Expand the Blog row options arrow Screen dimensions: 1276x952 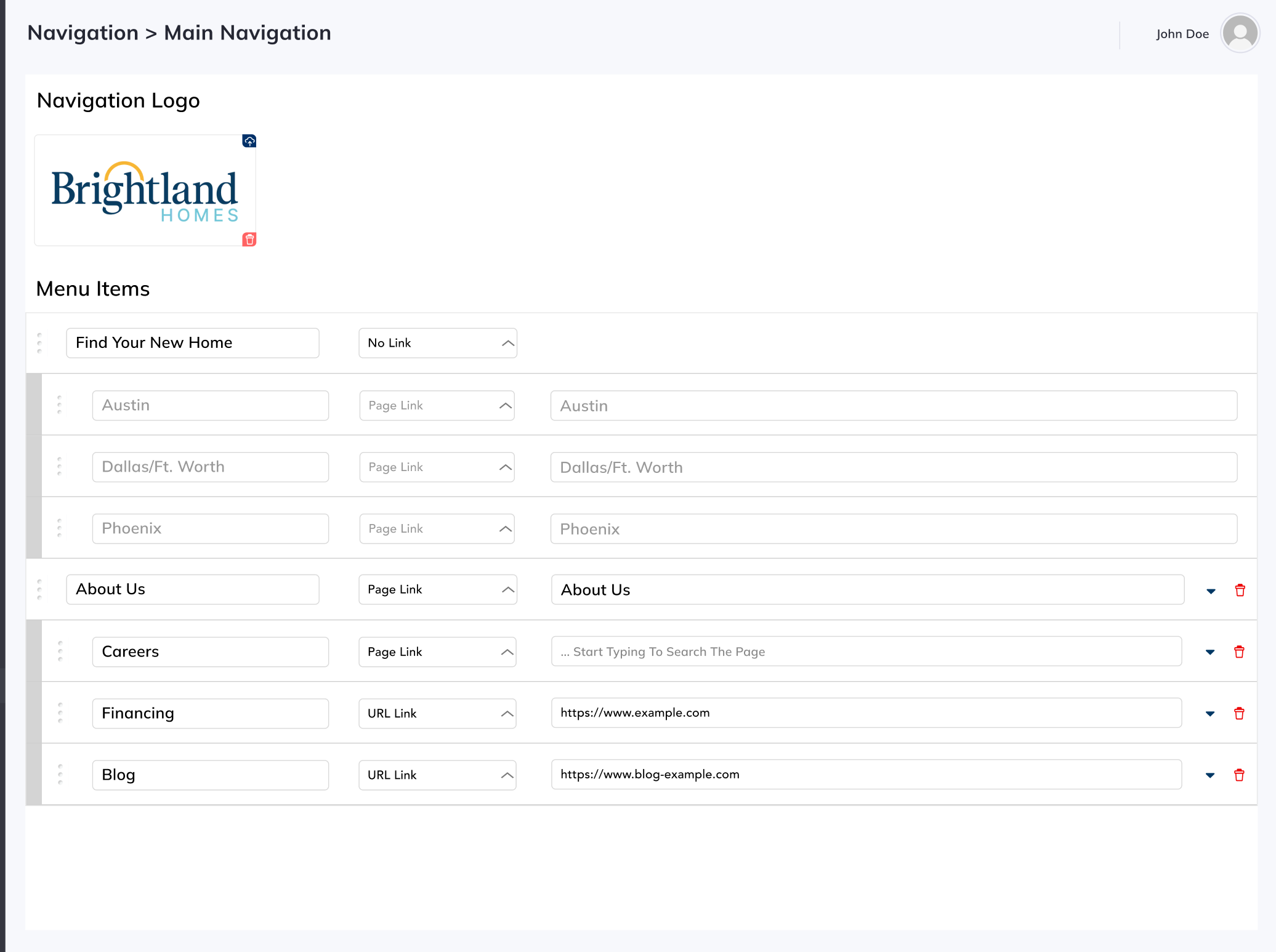pyautogui.click(x=1209, y=775)
